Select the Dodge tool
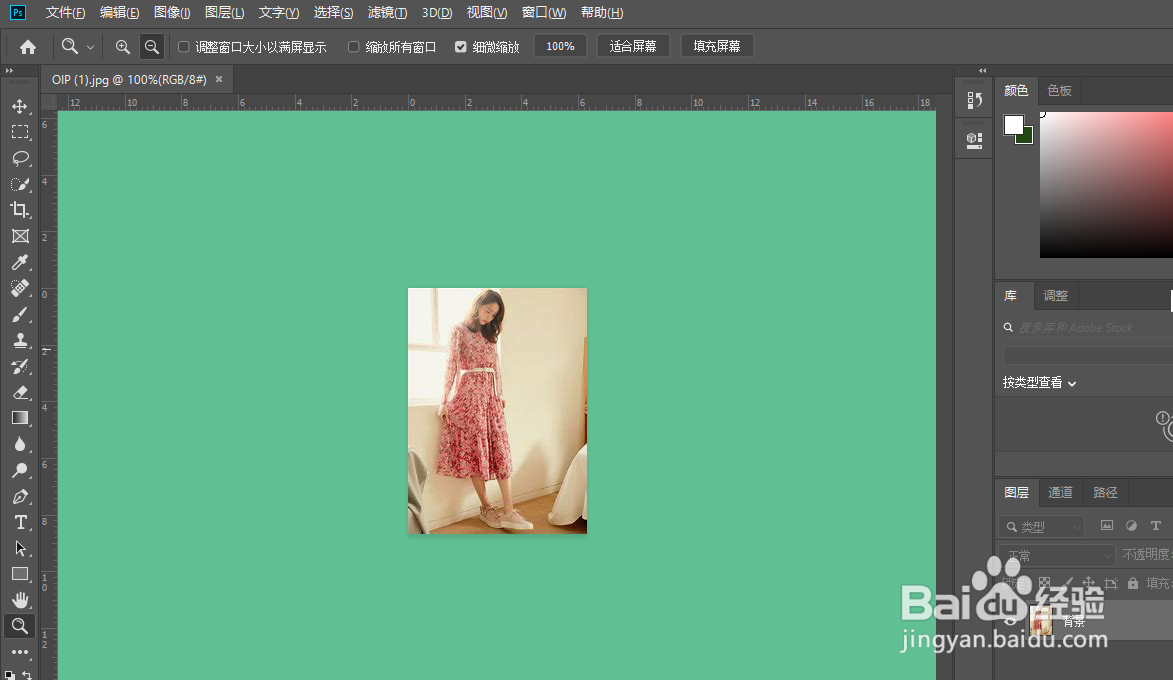Screen dimensions: 1173x680 point(20,470)
